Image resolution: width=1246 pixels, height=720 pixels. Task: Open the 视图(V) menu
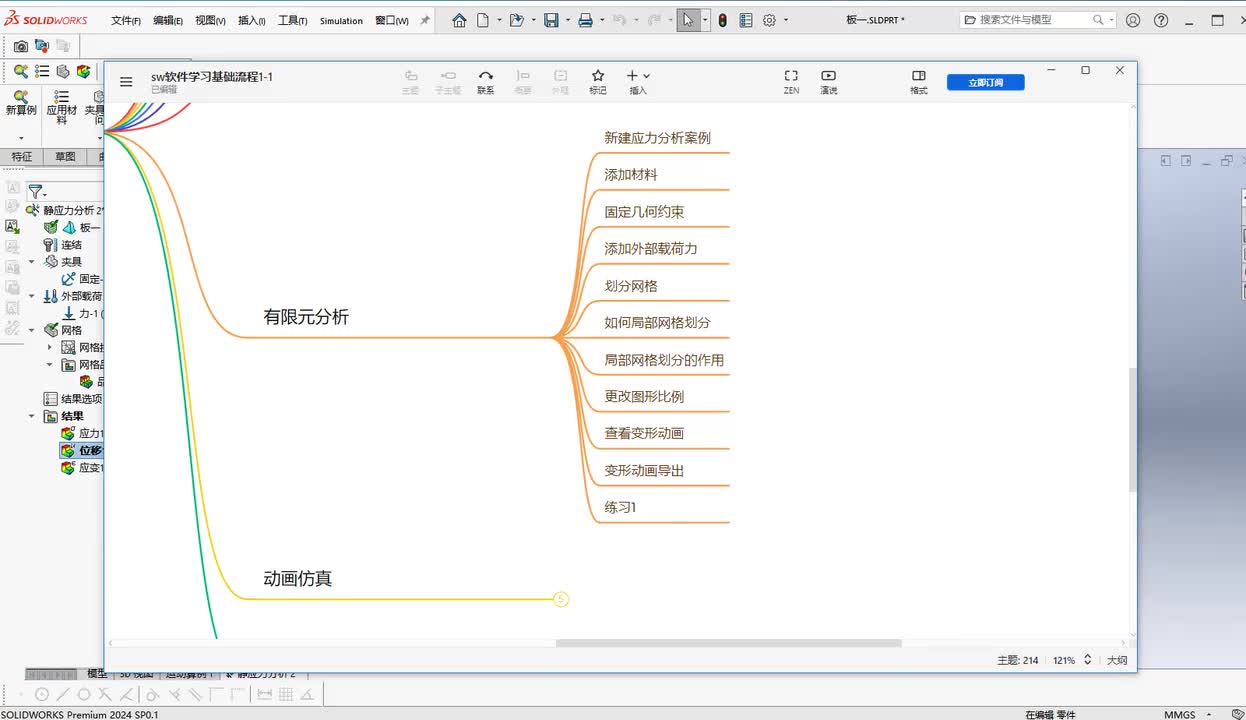tap(210, 20)
